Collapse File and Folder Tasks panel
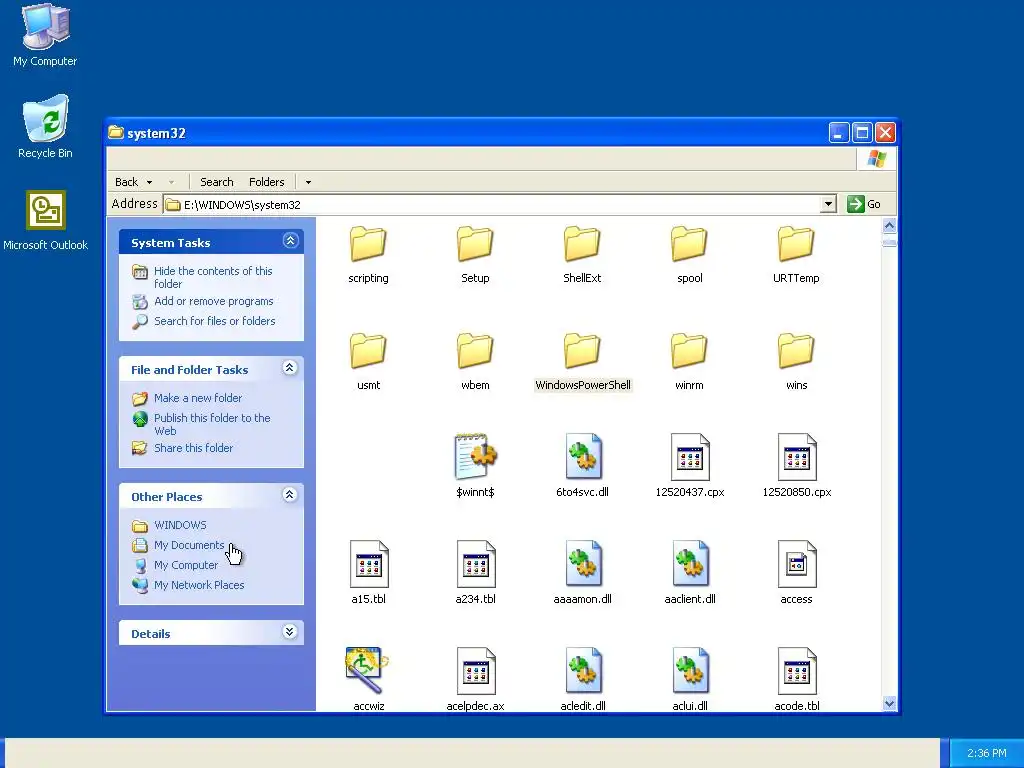The height and width of the screenshot is (768, 1024). point(290,368)
